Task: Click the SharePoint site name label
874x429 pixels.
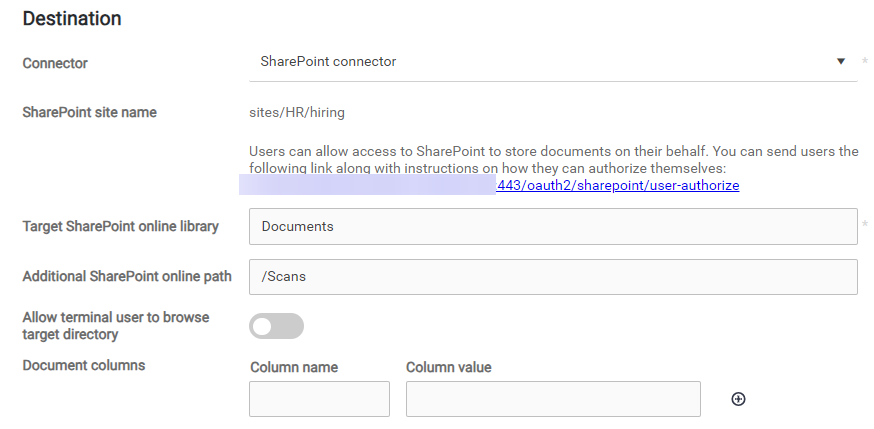Action: point(89,112)
